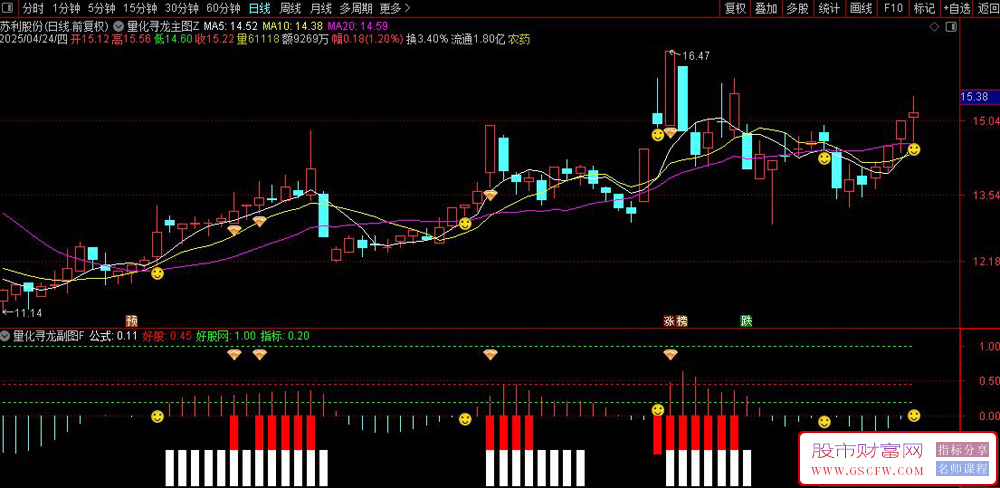Click main-chart smiley on MA20 line mid-chart
1000x488 pixels.
click(x=466, y=224)
